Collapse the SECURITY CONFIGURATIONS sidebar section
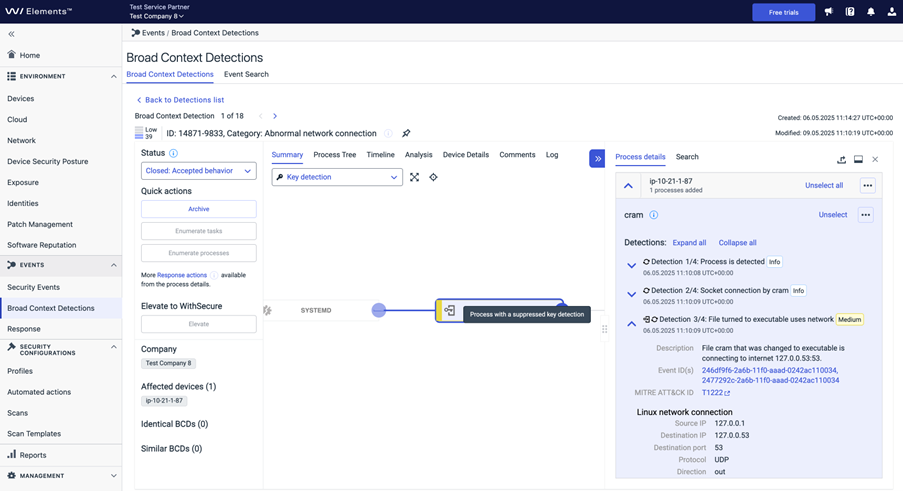The image size is (903, 491). click(x=113, y=347)
